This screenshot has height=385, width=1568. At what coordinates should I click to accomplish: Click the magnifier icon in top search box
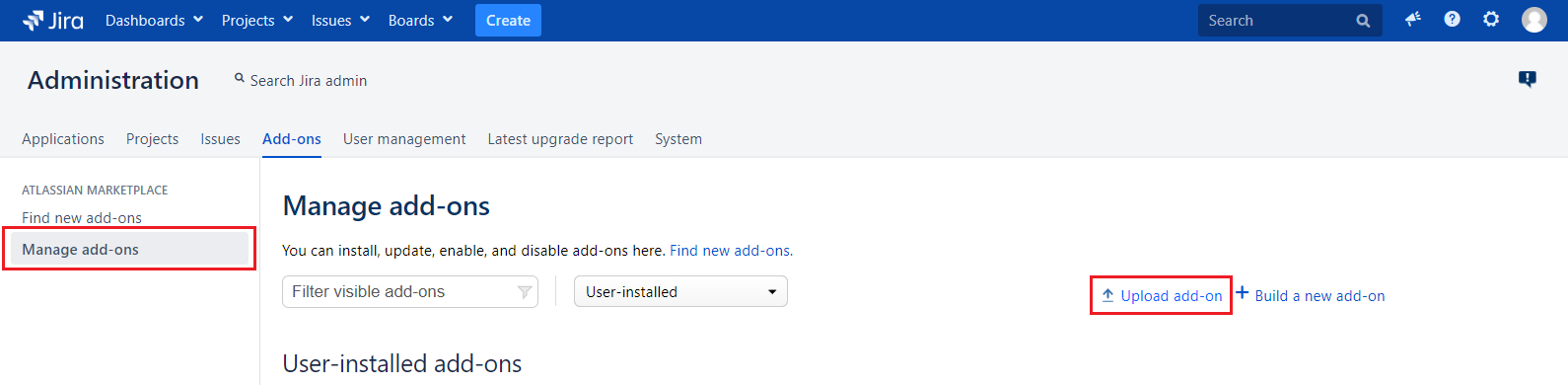pos(1363,21)
